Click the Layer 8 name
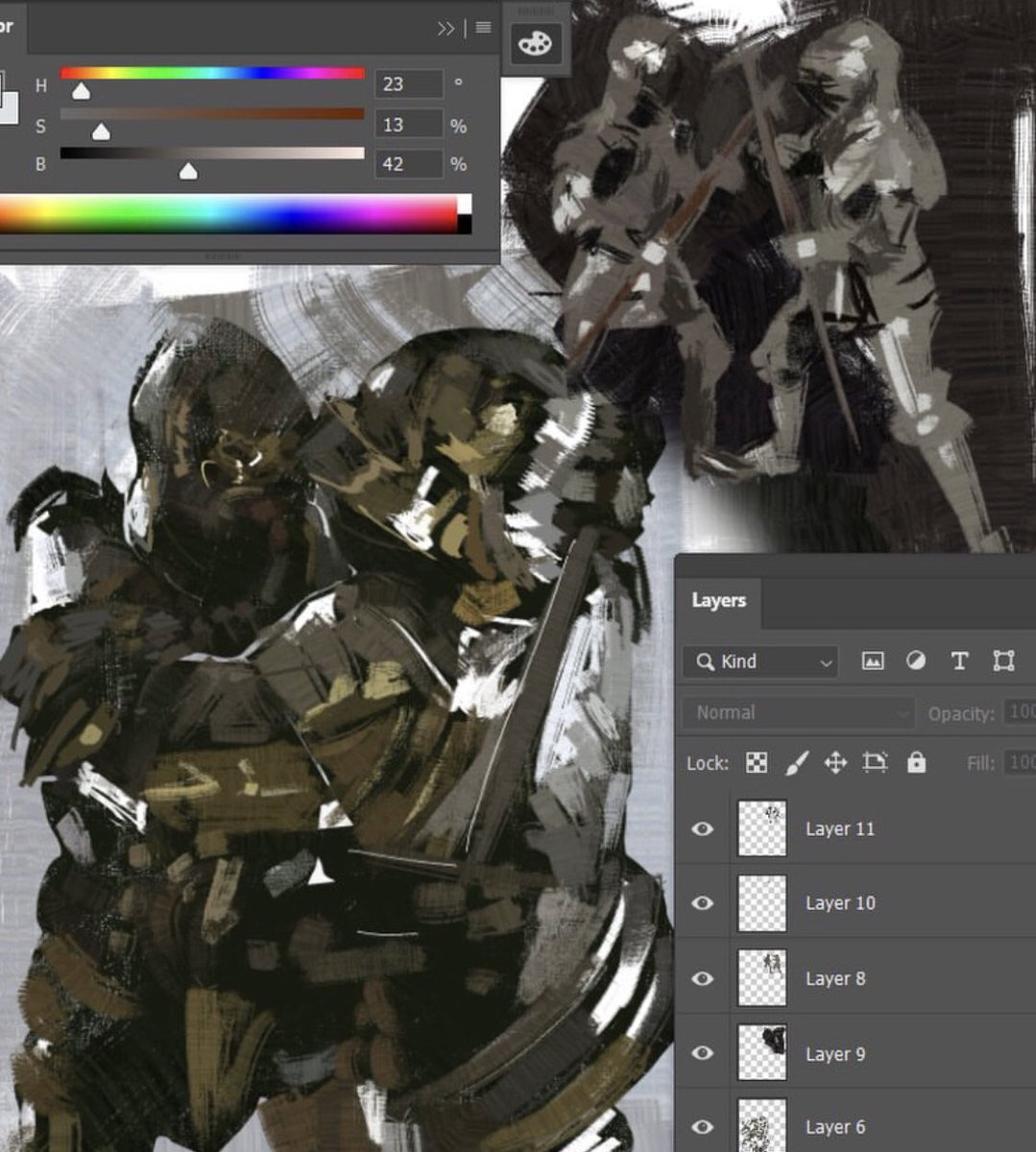Image resolution: width=1036 pixels, height=1152 pixels. coord(835,978)
